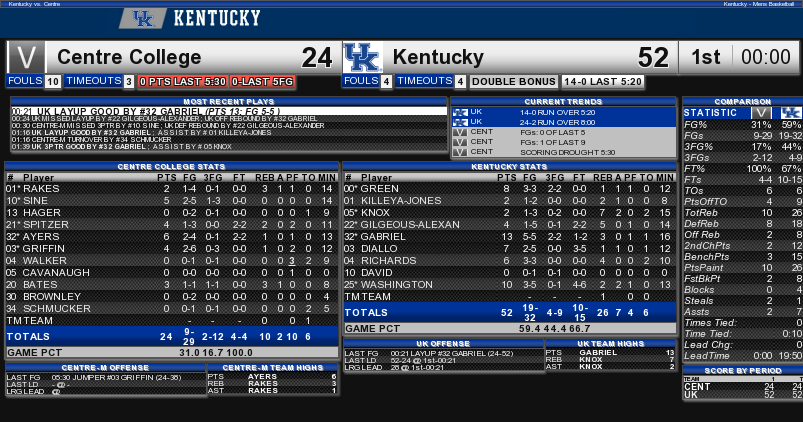Open the Most Recent Plays panel header

pos(229,101)
